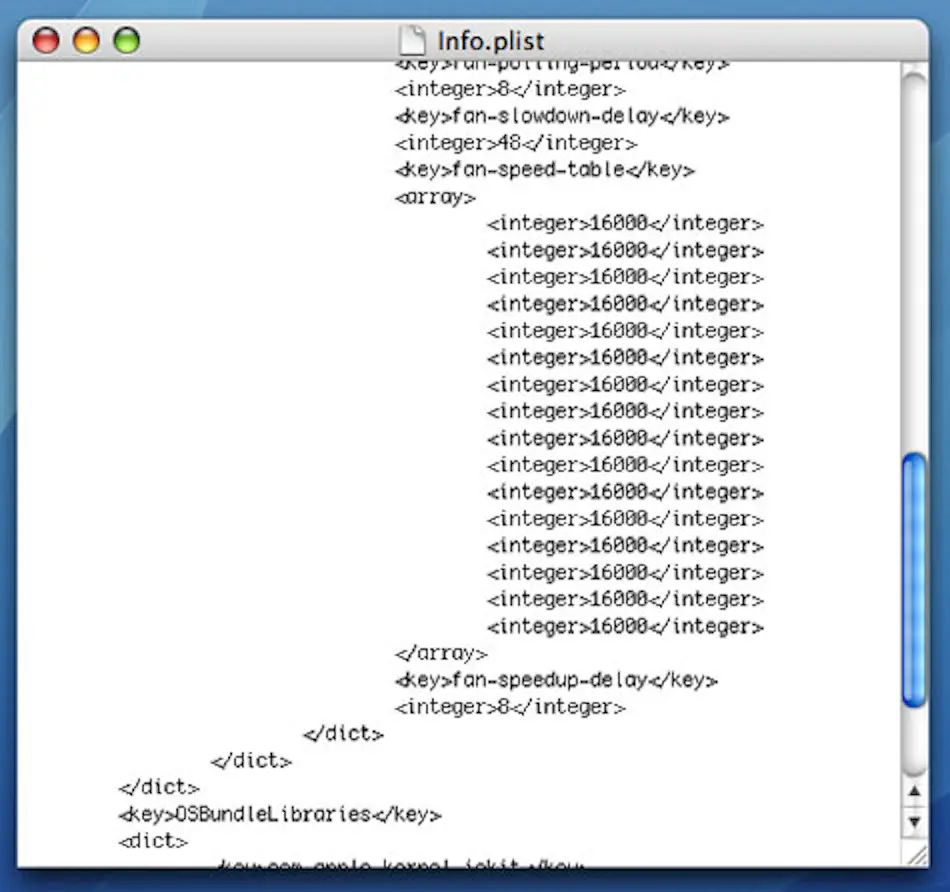Click the red close window button

[x=46, y=41]
